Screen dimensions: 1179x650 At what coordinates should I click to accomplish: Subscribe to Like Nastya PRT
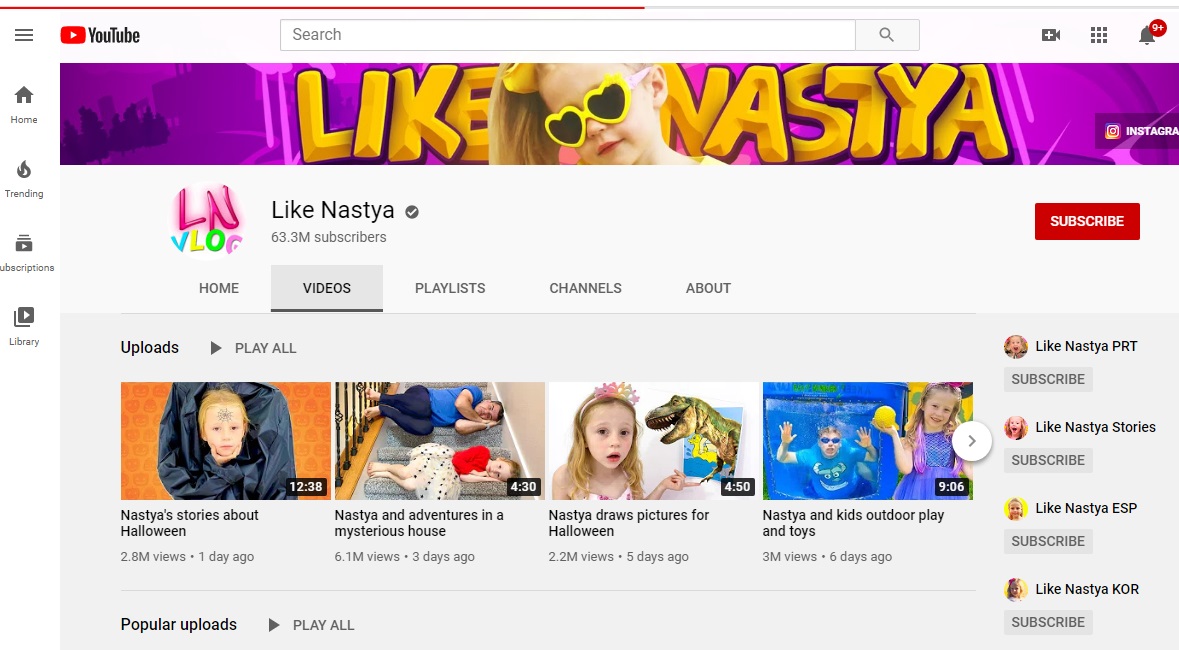[1048, 379]
